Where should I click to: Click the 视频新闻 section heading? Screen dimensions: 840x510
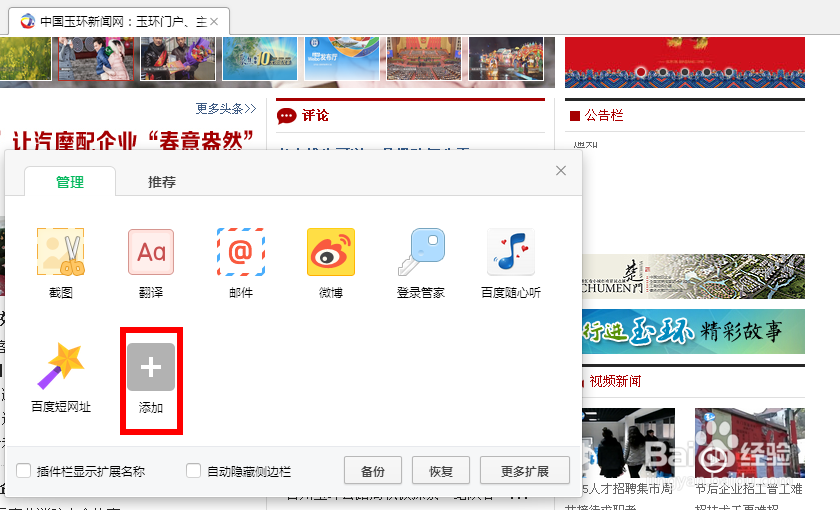click(615, 381)
